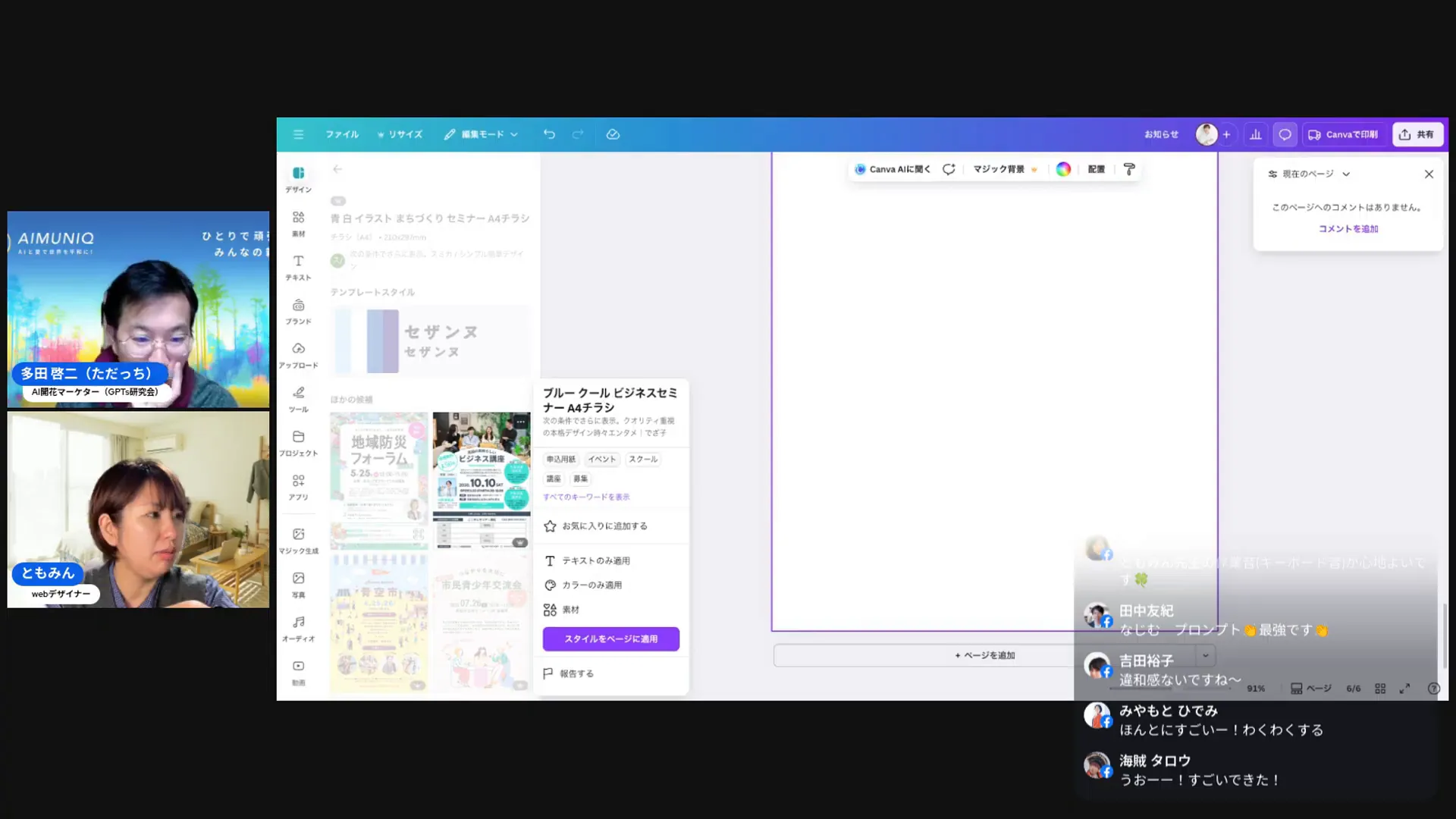Open the rainbow background color swatch
This screenshot has height=819, width=1456.
click(x=1063, y=169)
